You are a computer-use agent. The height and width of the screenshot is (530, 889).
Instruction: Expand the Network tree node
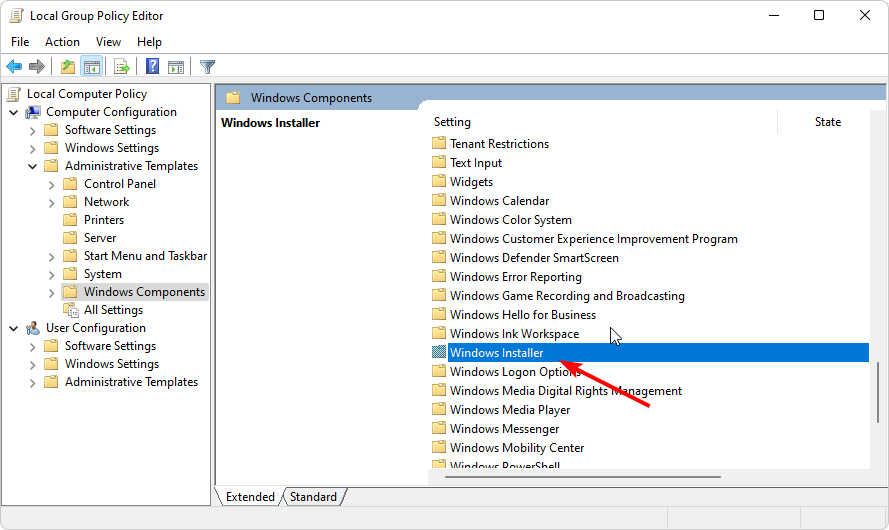click(52, 202)
